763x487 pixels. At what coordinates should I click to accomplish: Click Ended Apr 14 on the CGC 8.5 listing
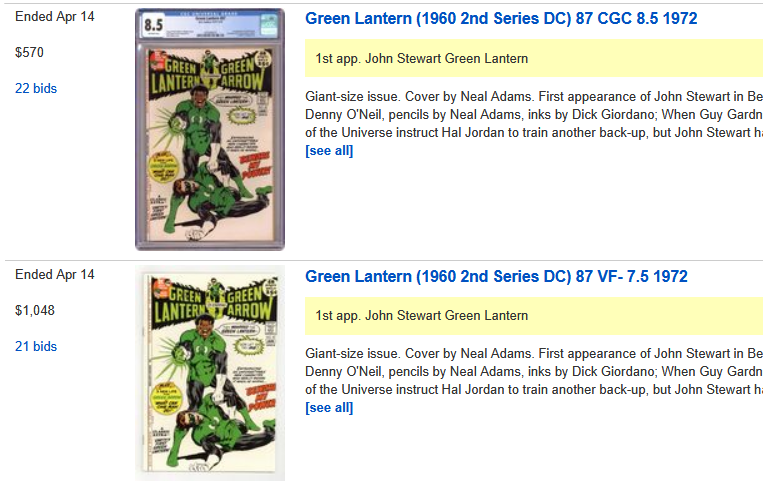55,17
